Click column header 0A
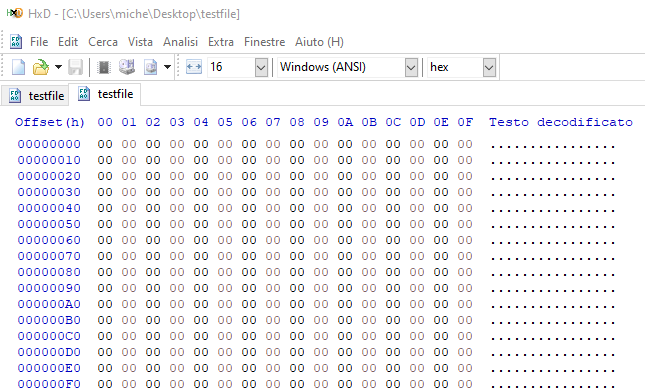The image size is (645, 392). click(x=345, y=122)
